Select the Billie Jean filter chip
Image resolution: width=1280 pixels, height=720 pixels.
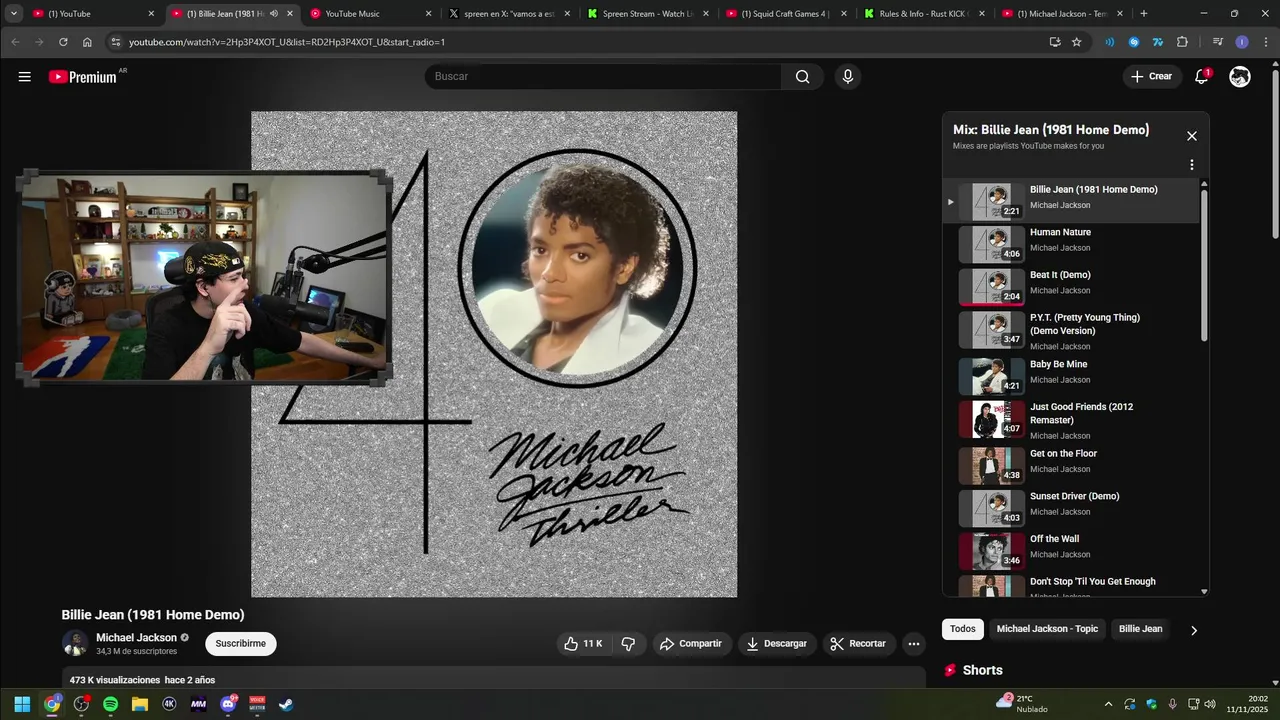coord(1140,629)
